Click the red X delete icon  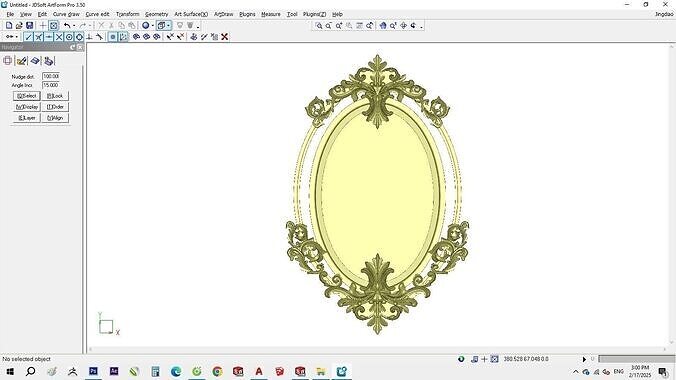click(x=225, y=37)
